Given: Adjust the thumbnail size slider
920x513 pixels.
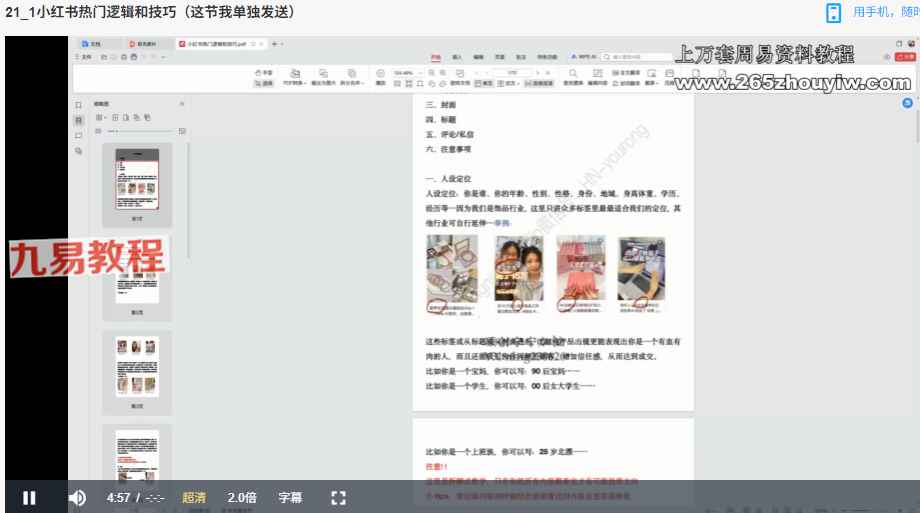Looking at the screenshot, I should [x=140, y=131].
